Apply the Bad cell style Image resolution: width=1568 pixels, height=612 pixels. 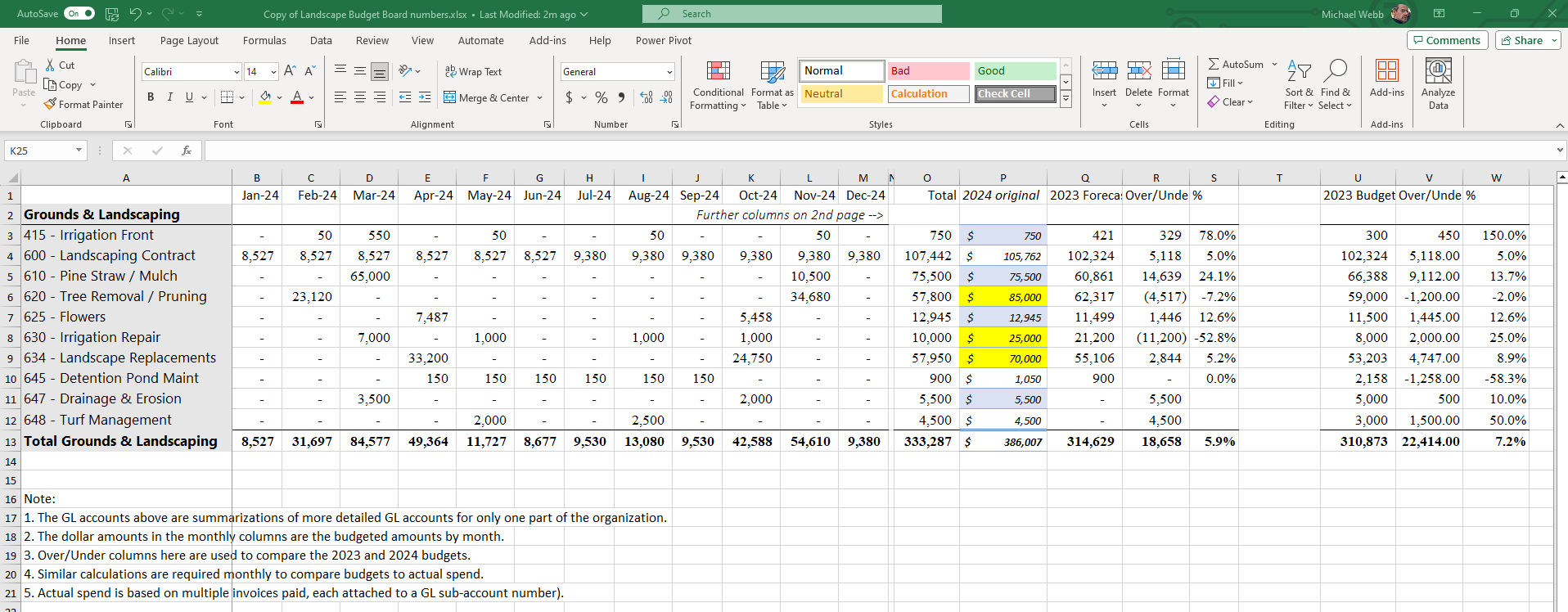point(928,71)
